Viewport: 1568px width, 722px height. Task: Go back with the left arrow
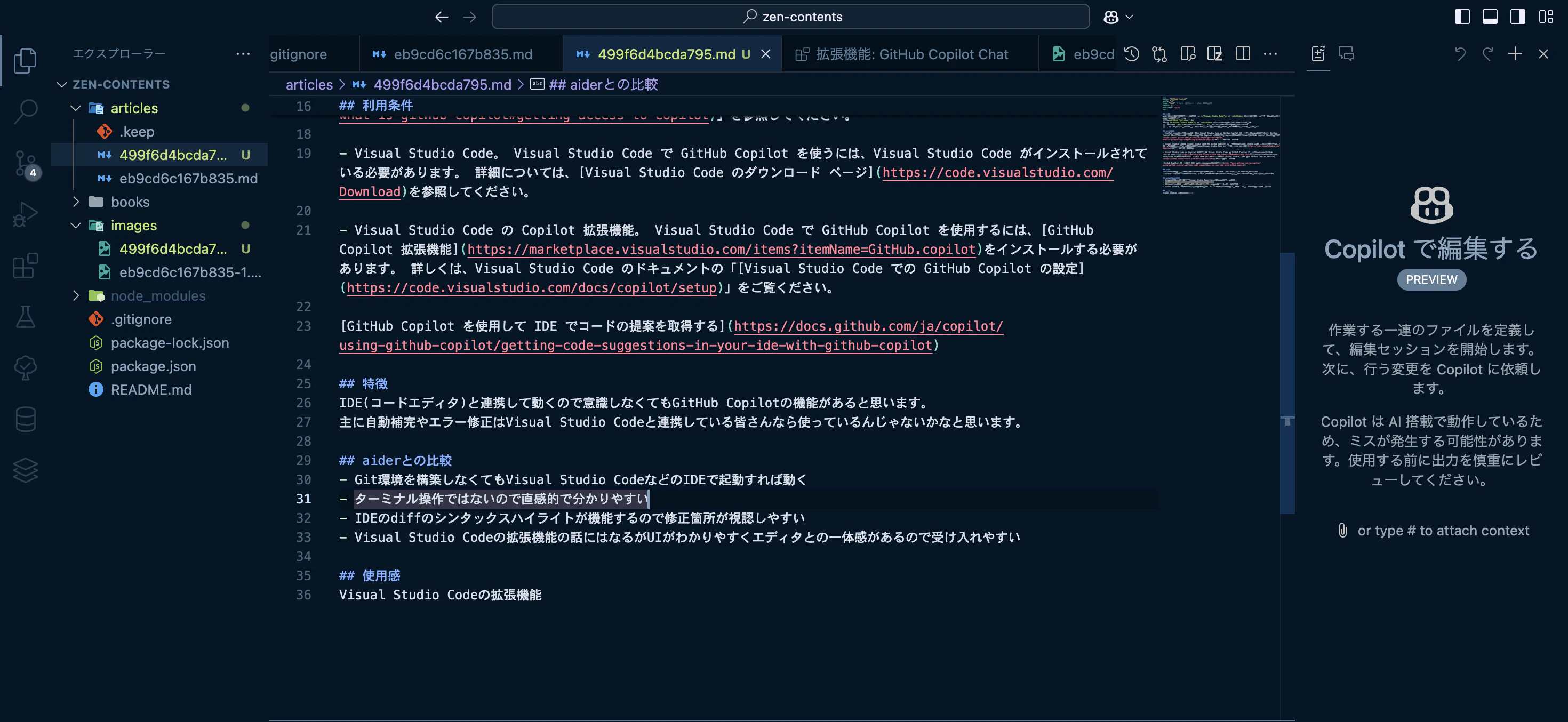pyautogui.click(x=441, y=17)
